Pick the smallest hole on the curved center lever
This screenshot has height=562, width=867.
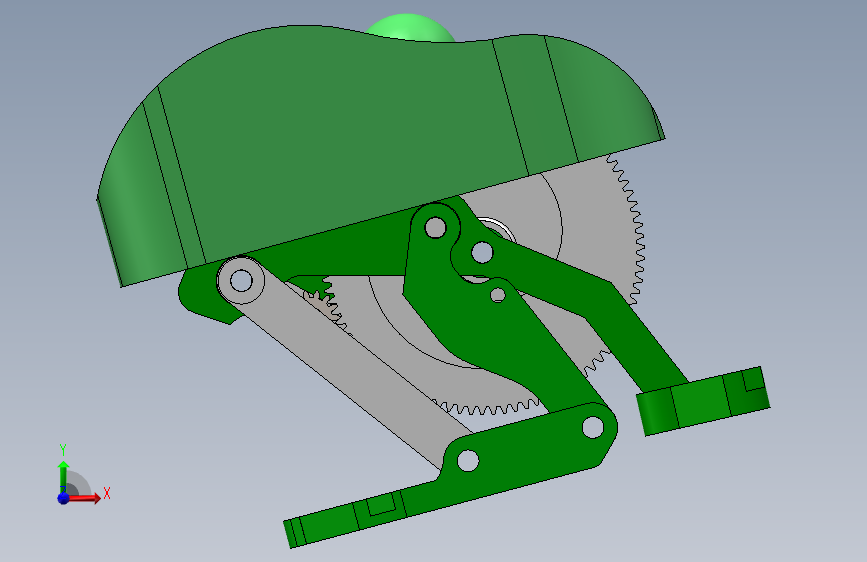498,295
